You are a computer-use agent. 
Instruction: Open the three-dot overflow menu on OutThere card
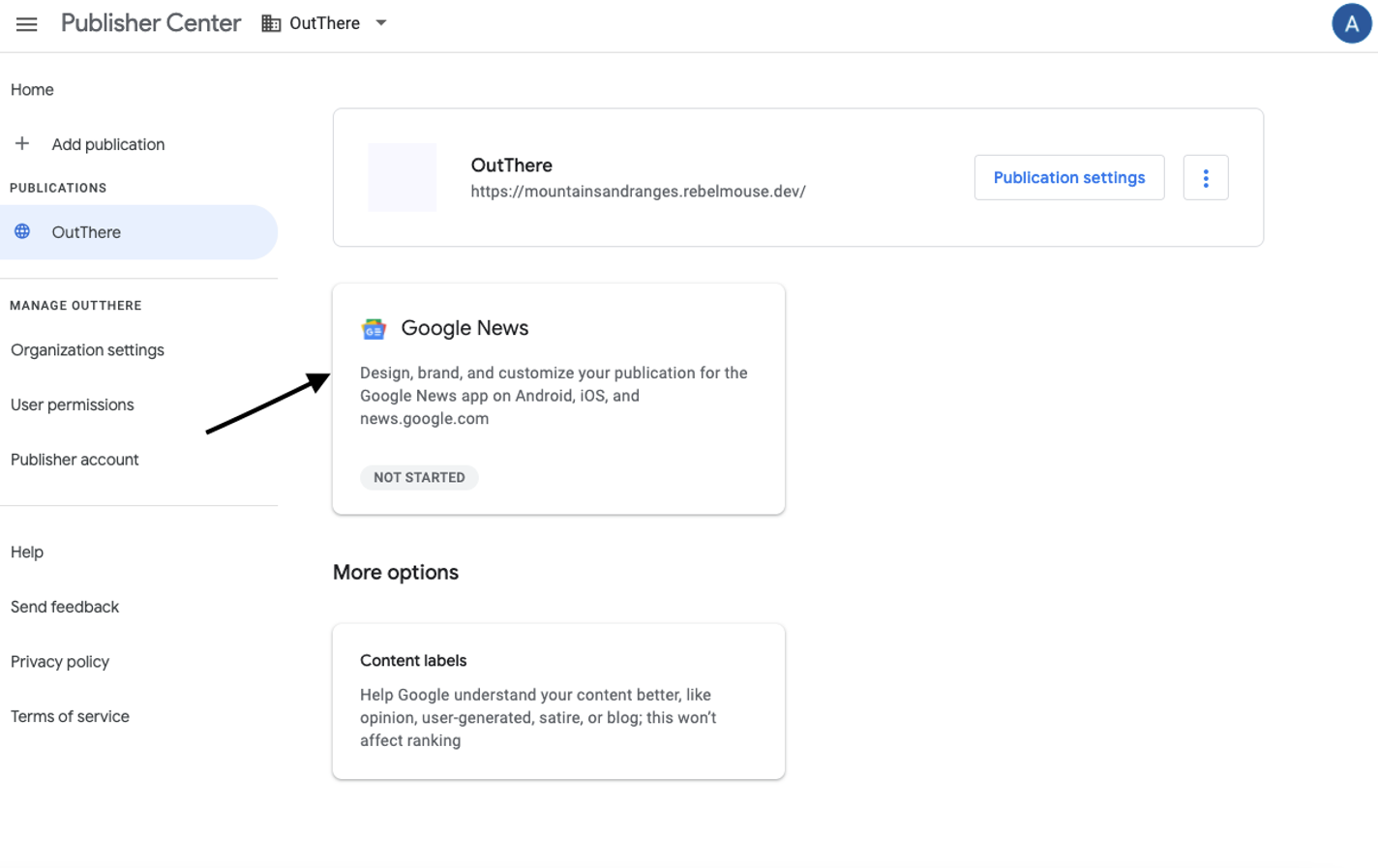click(x=1206, y=177)
